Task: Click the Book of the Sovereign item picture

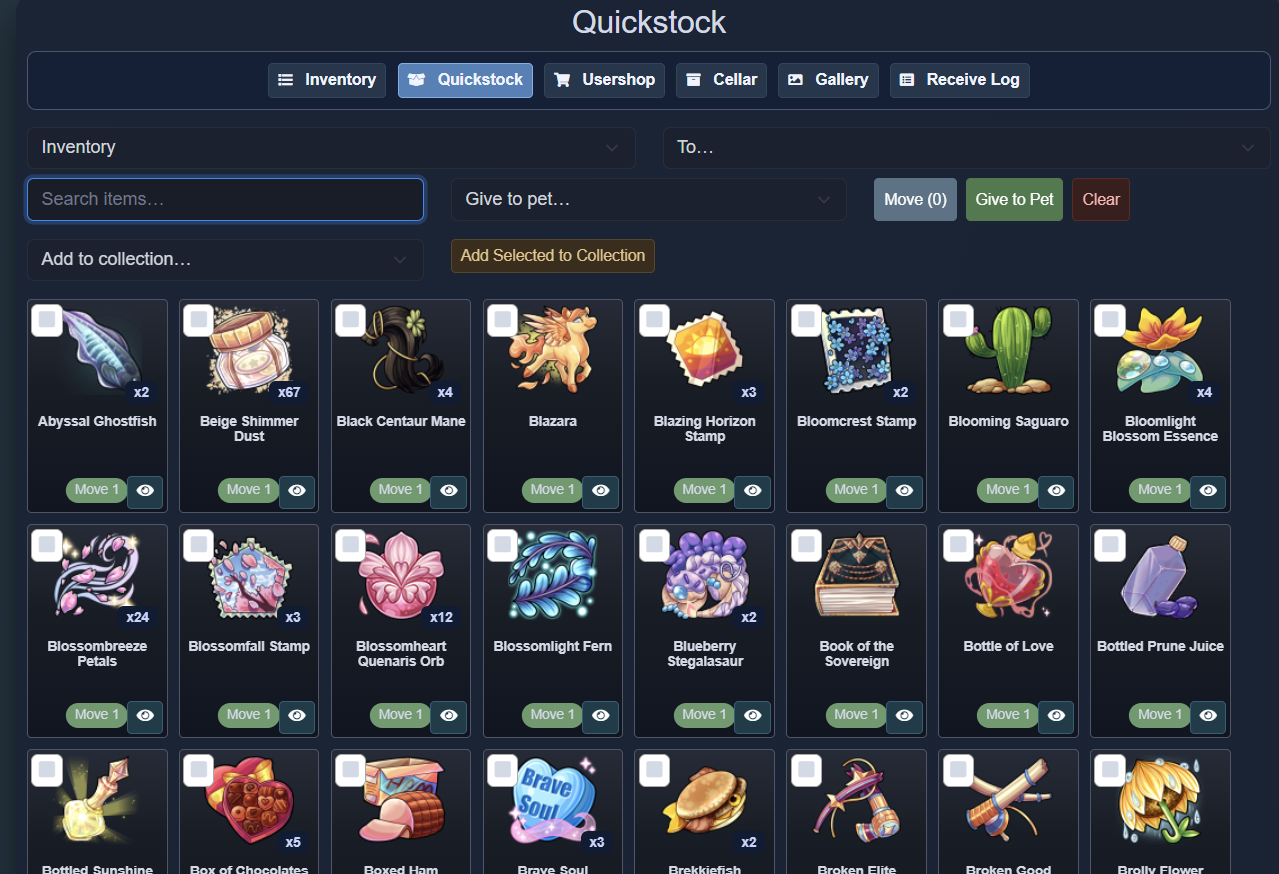Action: [x=856, y=575]
